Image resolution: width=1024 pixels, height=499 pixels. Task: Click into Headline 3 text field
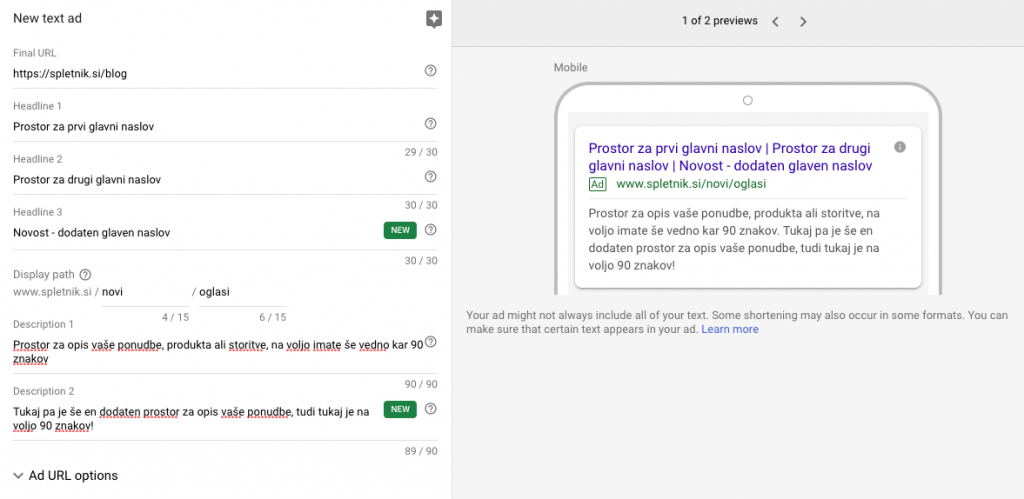point(190,232)
